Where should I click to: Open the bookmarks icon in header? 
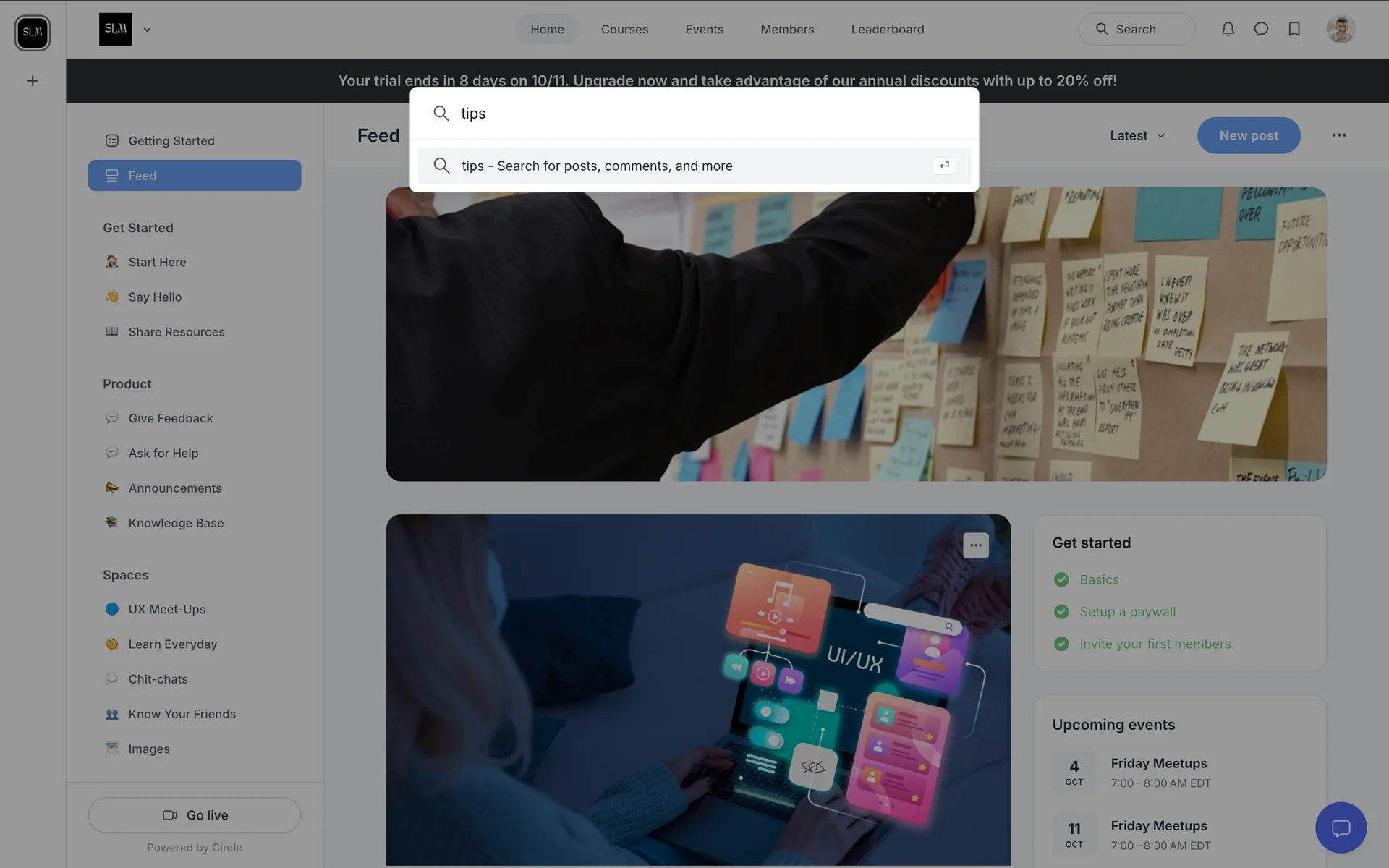tap(1294, 29)
